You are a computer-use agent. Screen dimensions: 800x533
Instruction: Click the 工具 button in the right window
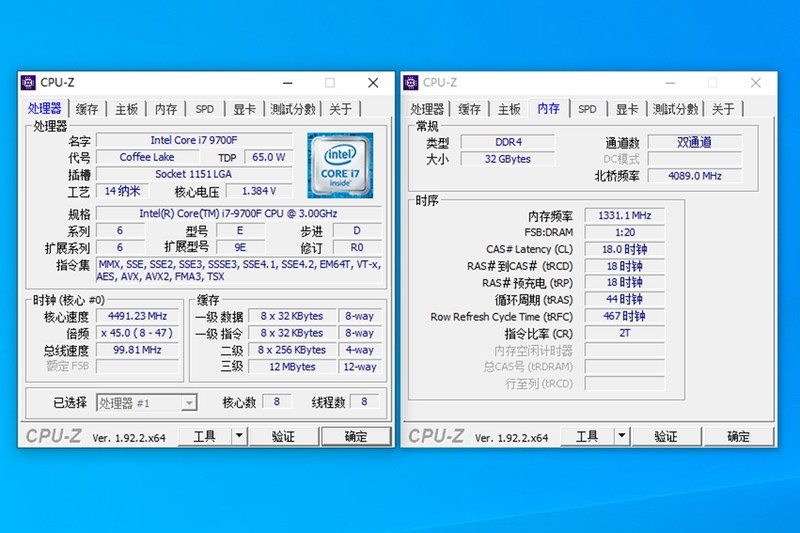coord(588,436)
